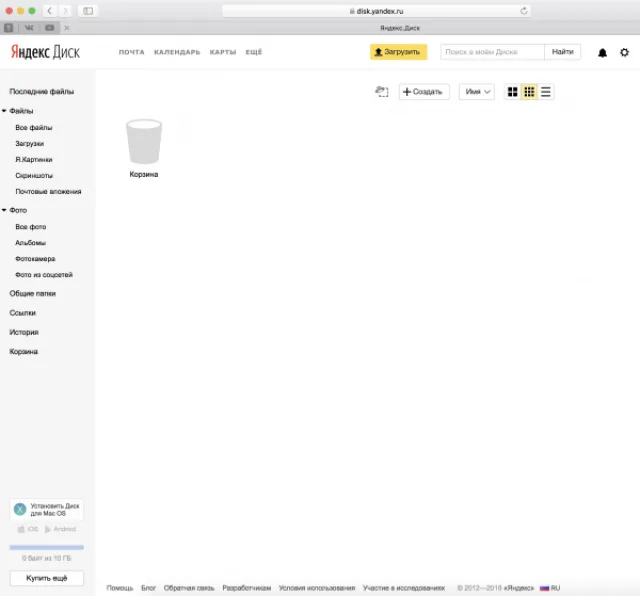Collapse the Файлы section arrow

[4, 111]
